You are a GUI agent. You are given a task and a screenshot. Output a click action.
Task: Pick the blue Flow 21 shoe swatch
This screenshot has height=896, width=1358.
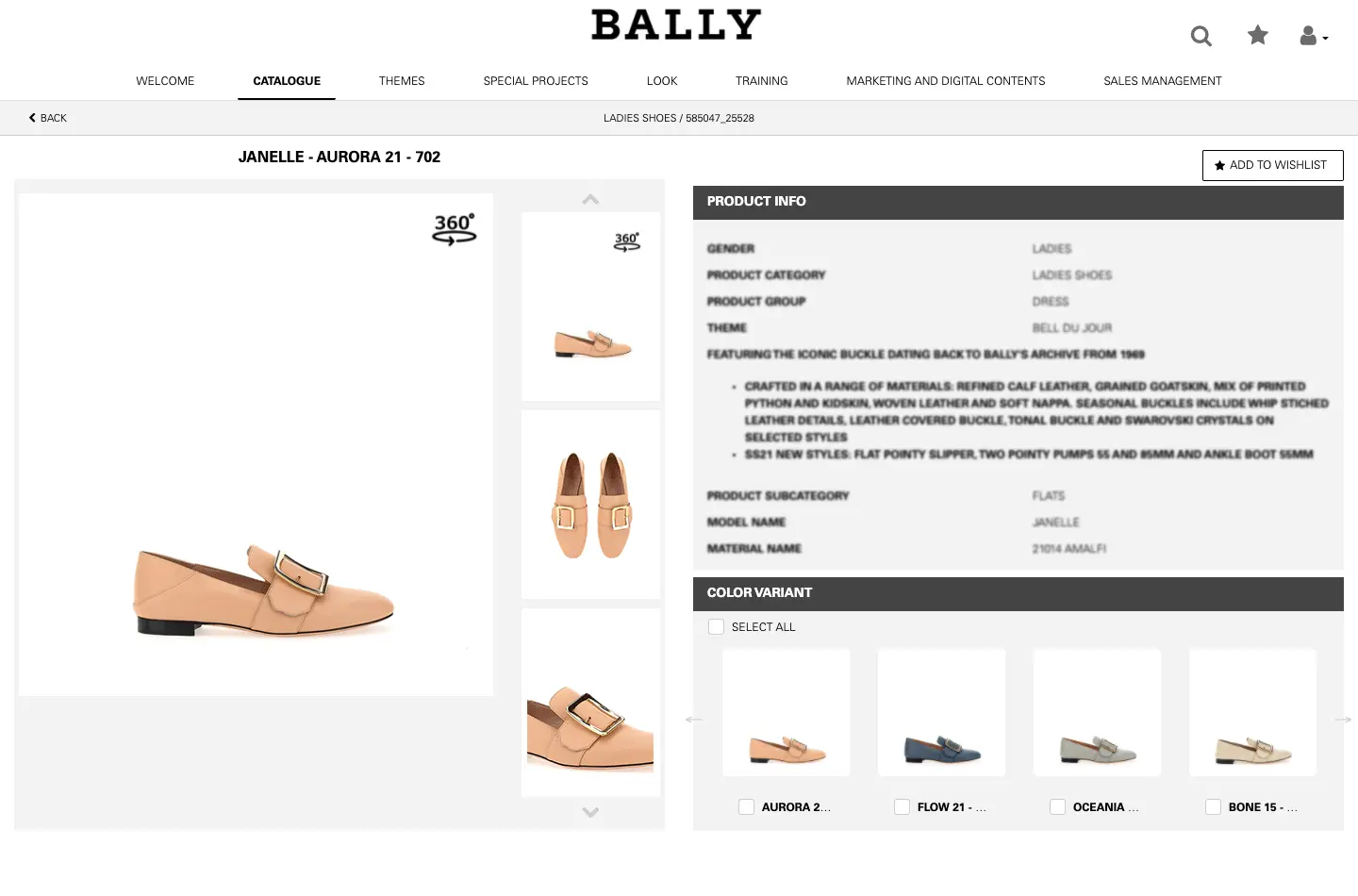941,713
